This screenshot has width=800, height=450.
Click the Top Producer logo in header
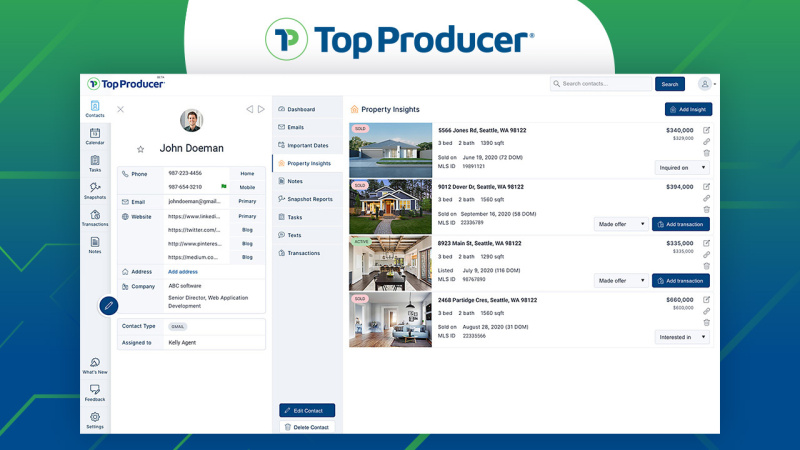point(126,84)
